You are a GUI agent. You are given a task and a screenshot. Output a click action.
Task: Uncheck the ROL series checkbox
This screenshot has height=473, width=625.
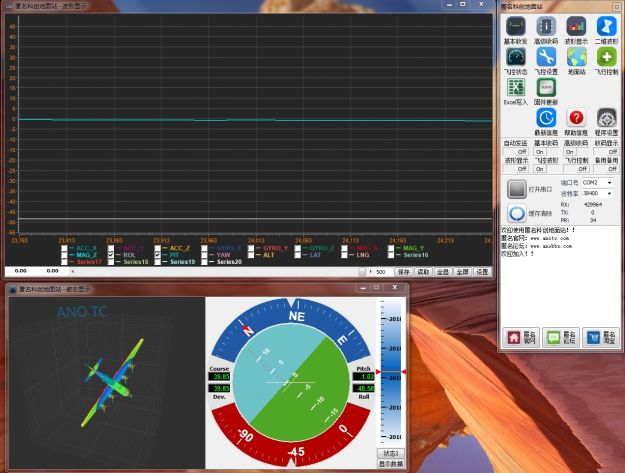(111, 255)
